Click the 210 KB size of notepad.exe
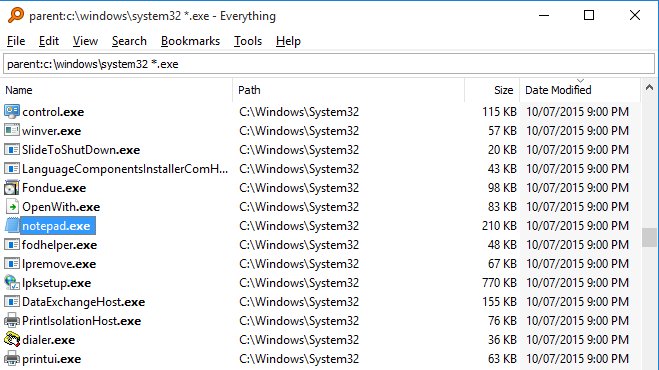 (499, 226)
